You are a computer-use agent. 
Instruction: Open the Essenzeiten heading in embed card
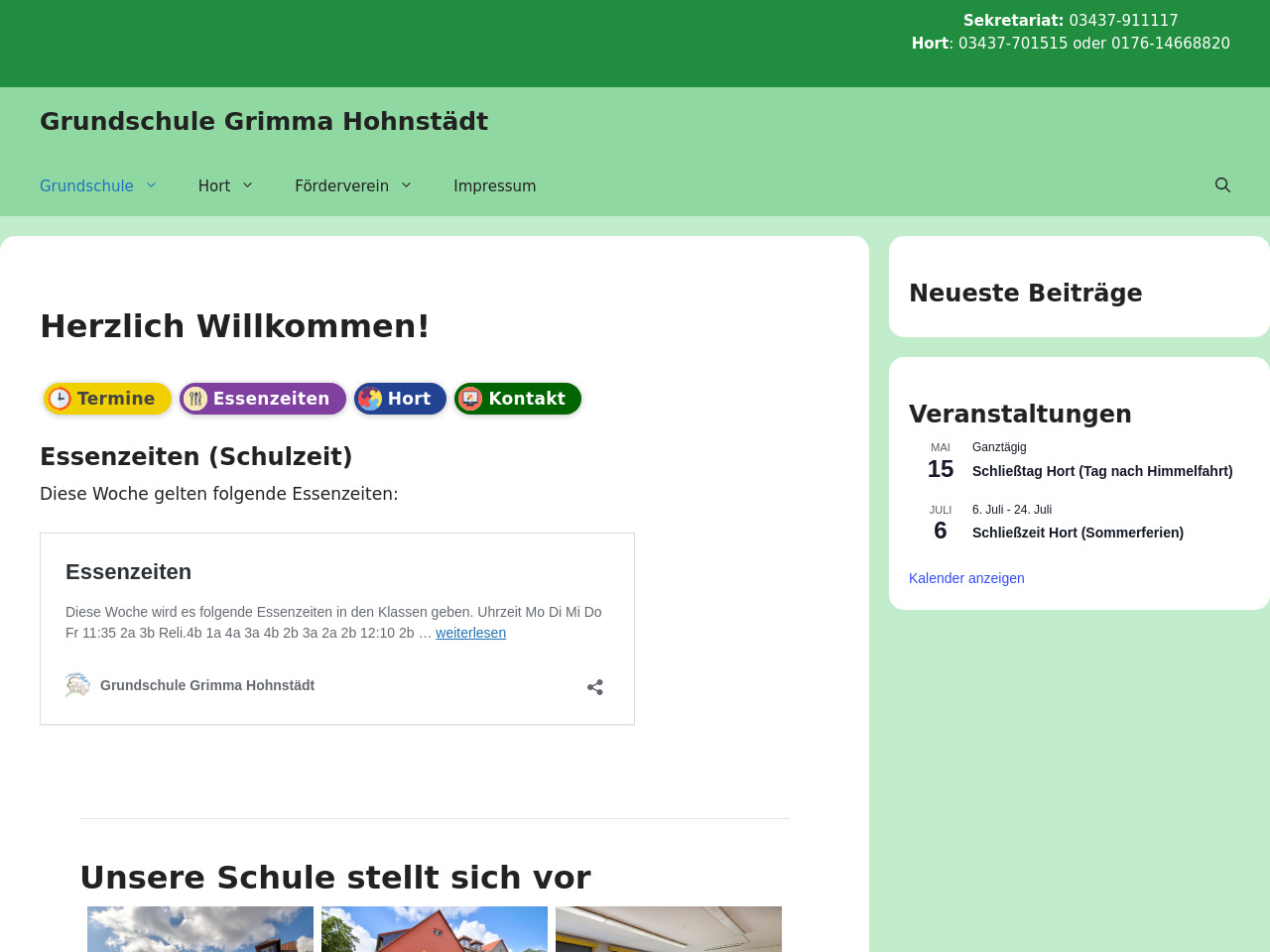[x=128, y=572]
